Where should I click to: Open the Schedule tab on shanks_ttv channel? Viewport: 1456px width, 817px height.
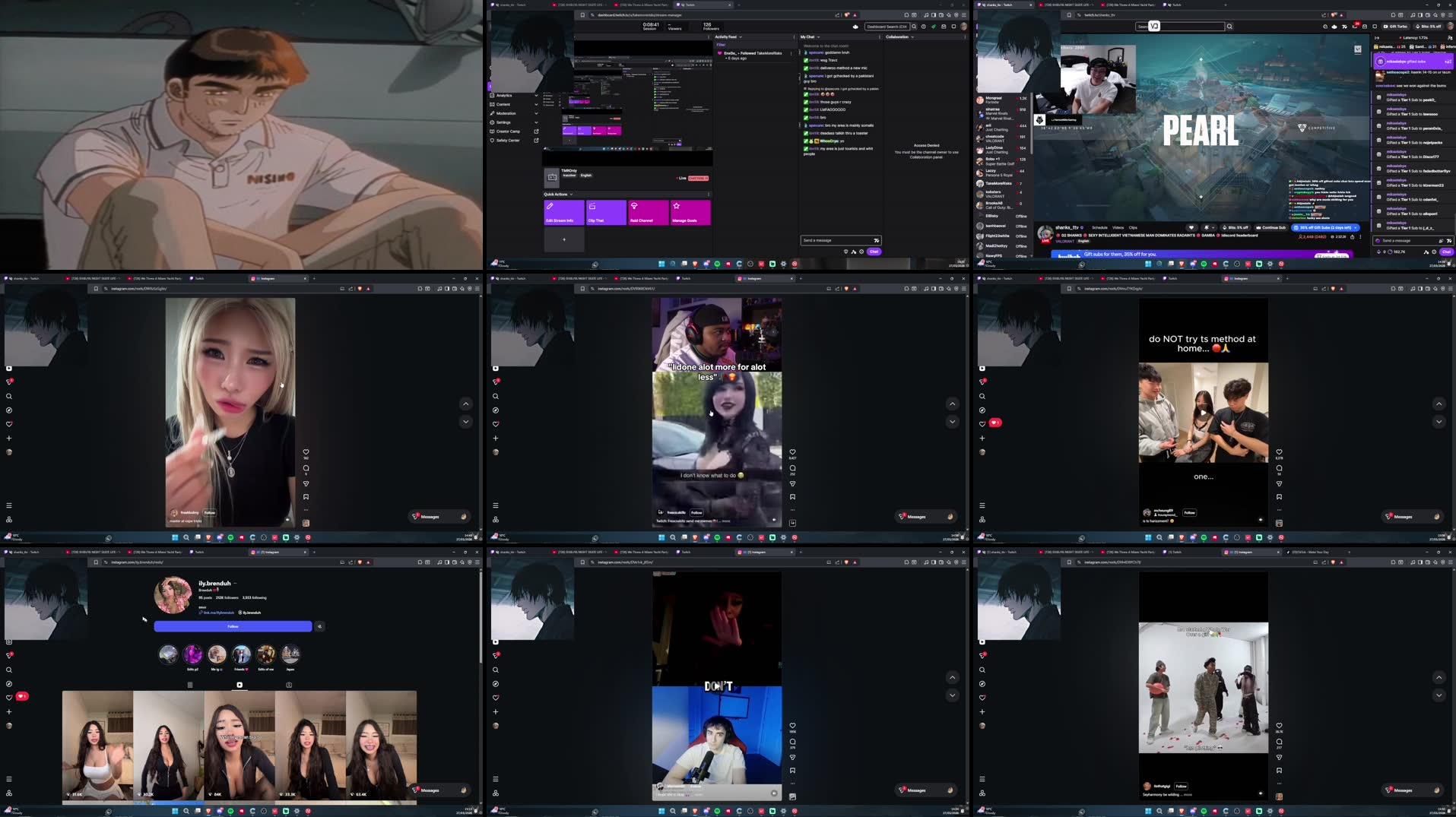click(1099, 227)
